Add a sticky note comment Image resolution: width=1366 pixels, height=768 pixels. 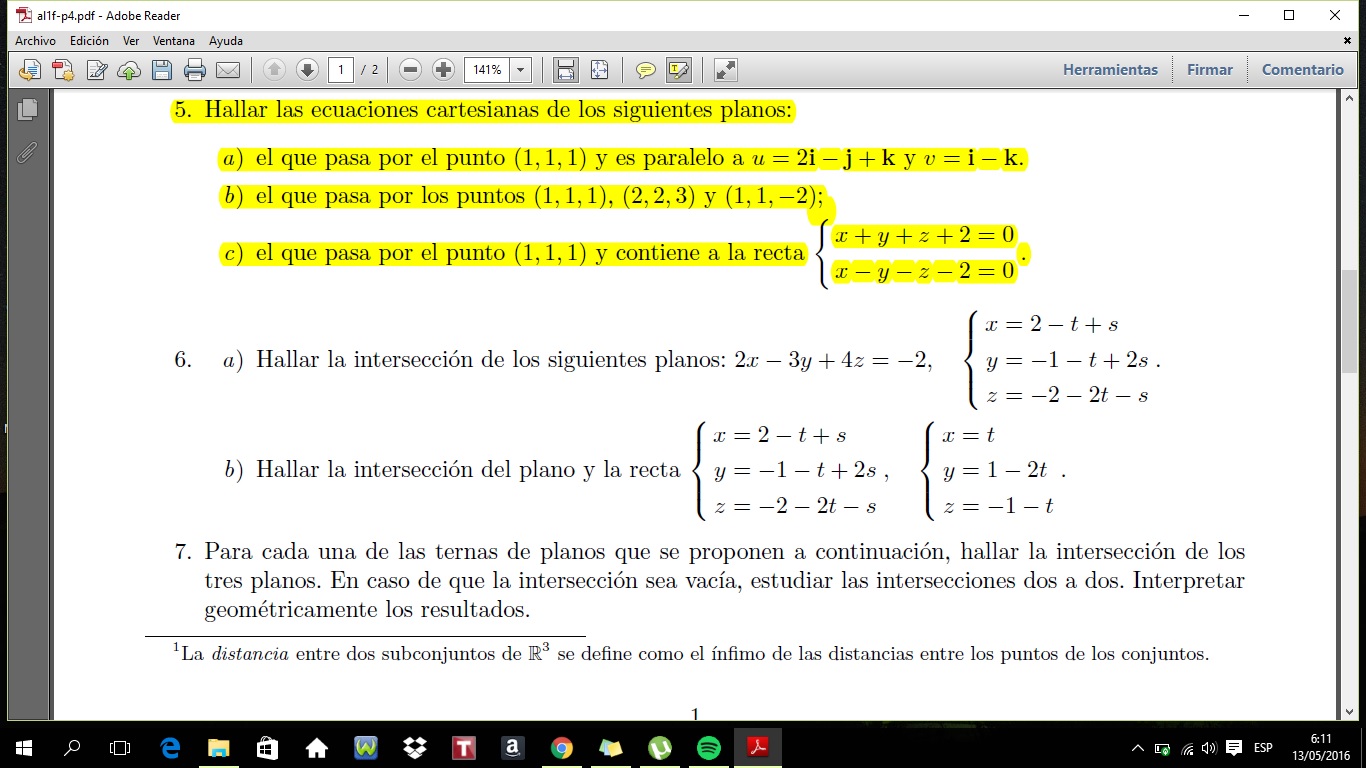[x=646, y=70]
